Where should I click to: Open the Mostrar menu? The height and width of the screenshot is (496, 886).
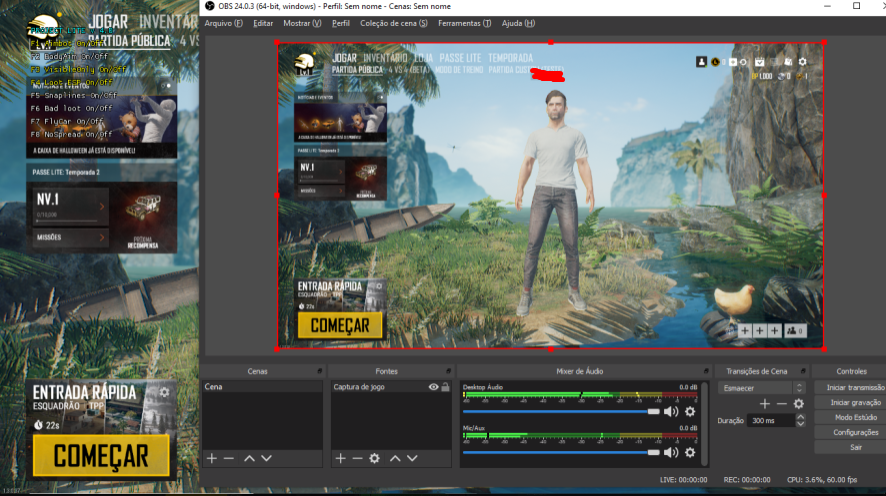[302, 23]
